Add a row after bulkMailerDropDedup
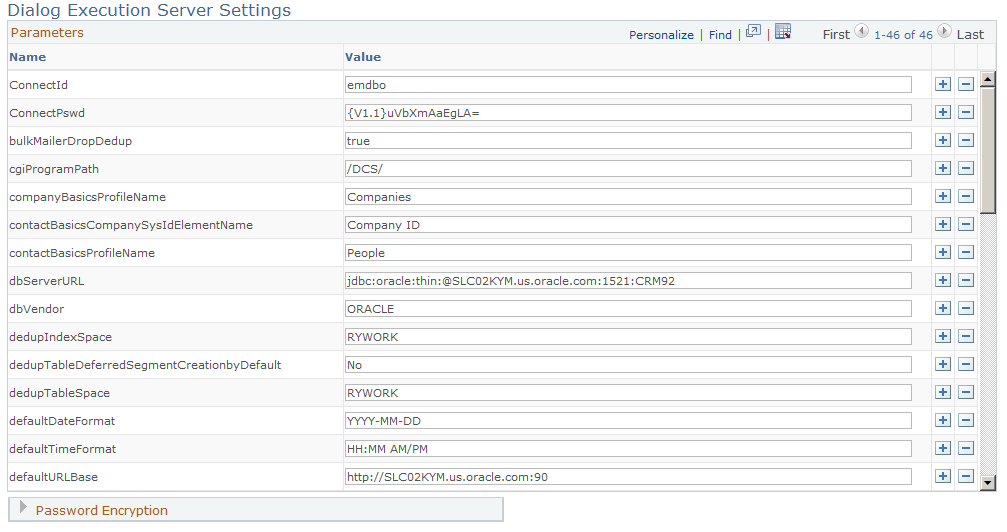Screen dimensions: 1007x532 (943, 140)
